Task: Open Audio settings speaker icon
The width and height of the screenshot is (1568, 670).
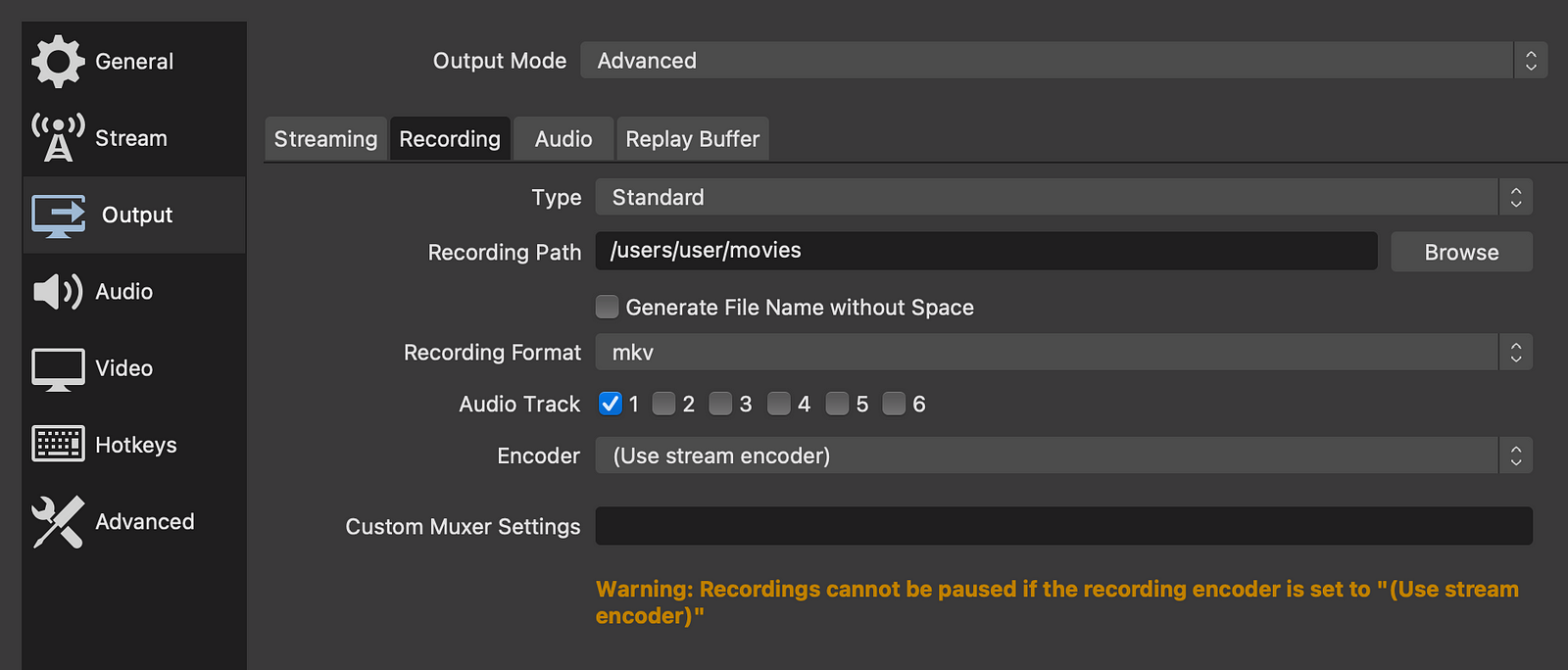Action: 58,292
